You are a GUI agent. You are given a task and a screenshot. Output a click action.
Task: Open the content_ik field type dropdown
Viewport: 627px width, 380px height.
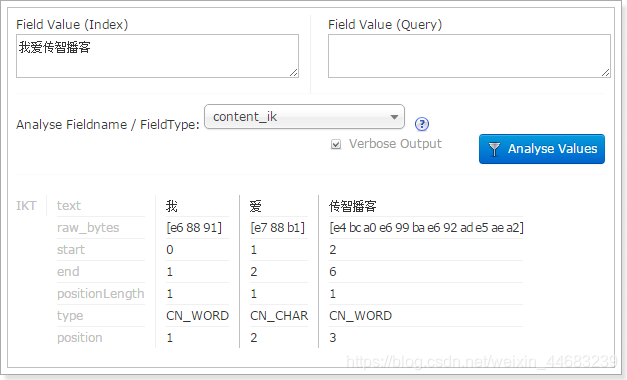[304, 117]
